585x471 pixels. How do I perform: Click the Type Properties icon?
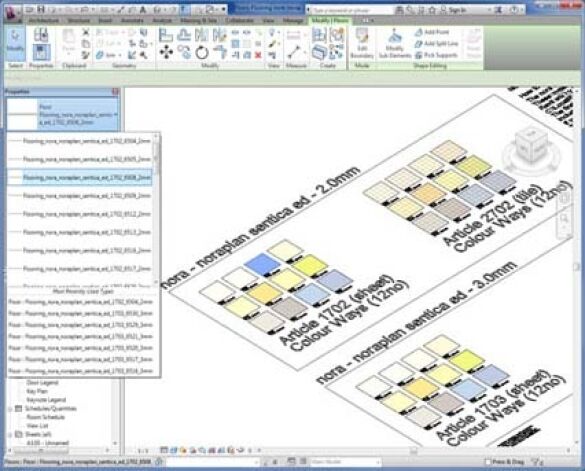pos(41,35)
